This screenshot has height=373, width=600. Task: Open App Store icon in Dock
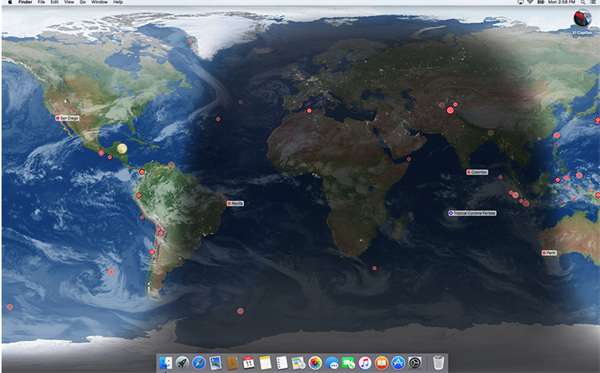point(398,363)
